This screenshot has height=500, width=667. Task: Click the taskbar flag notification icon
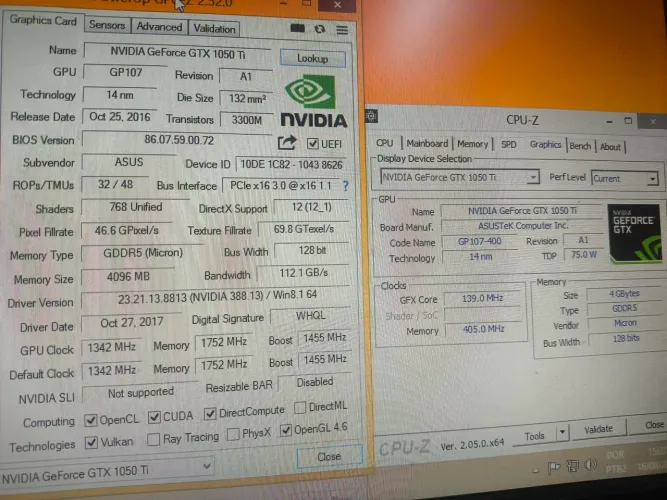pyautogui.click(x=553, y=468)
